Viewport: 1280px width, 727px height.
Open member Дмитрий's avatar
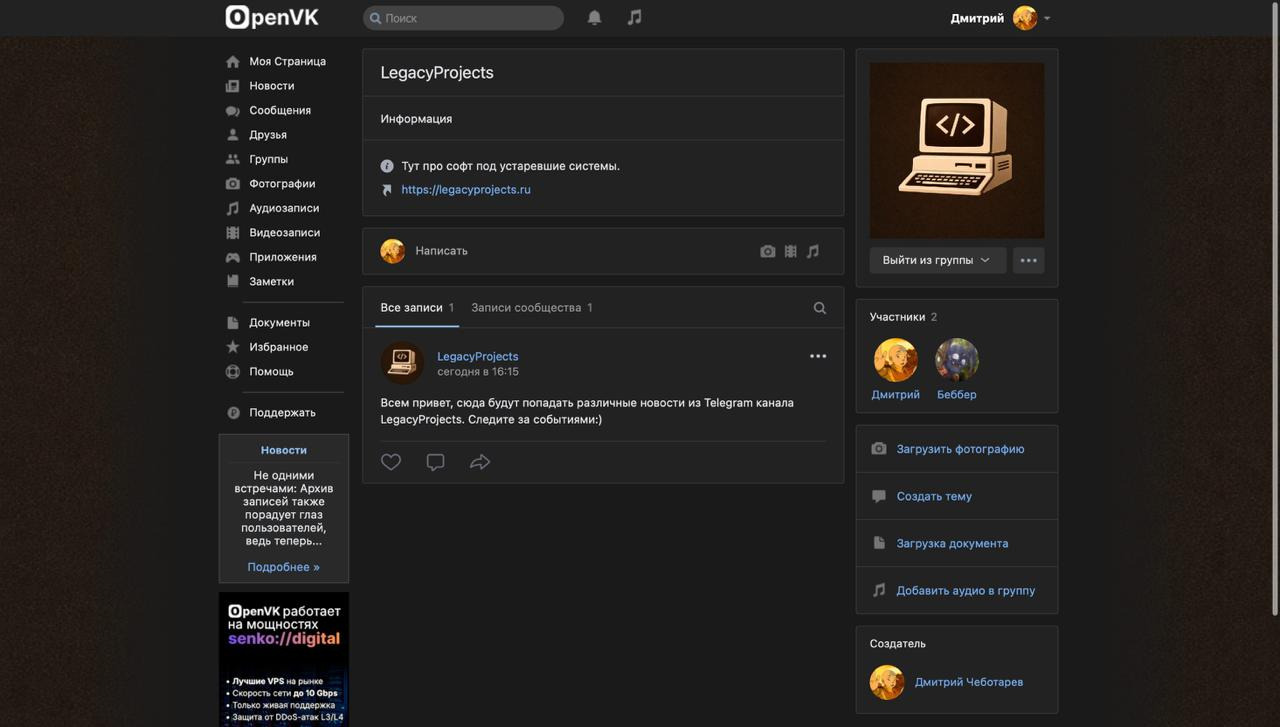tap(896, 360)
